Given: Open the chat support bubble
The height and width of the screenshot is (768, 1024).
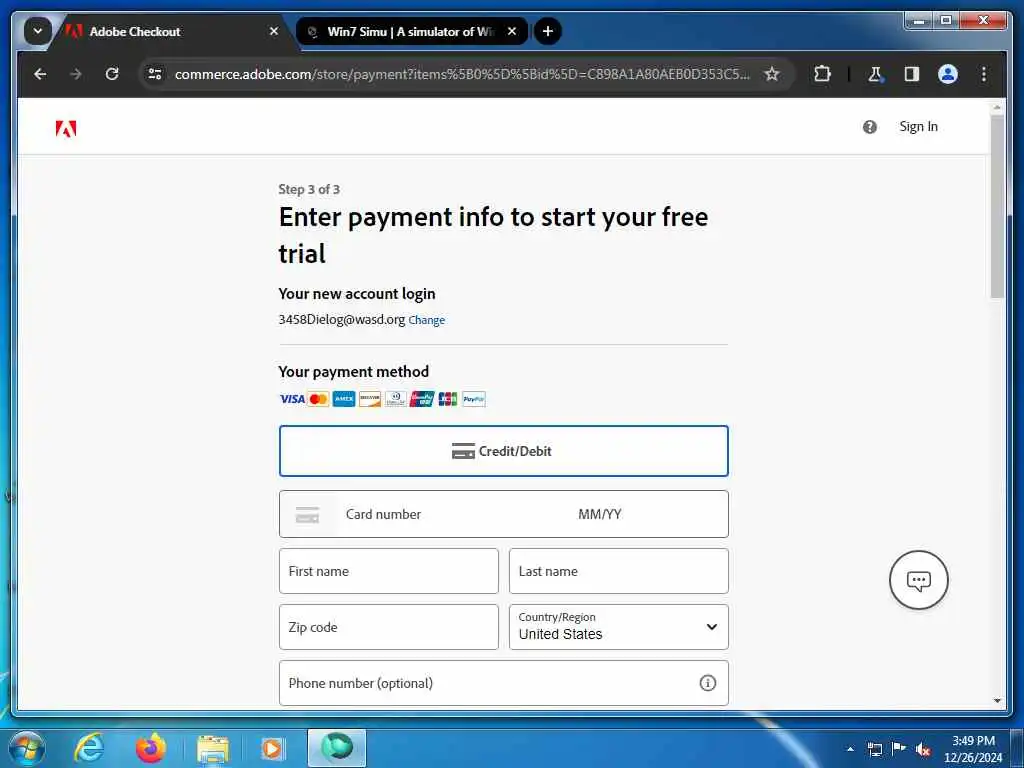Looking at the screenshot, I should 918,580.
